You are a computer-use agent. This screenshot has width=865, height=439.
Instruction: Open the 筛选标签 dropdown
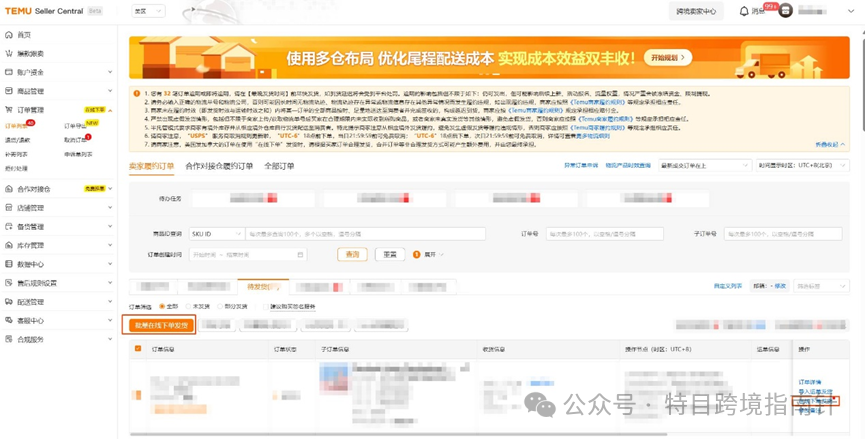(820, 286)
